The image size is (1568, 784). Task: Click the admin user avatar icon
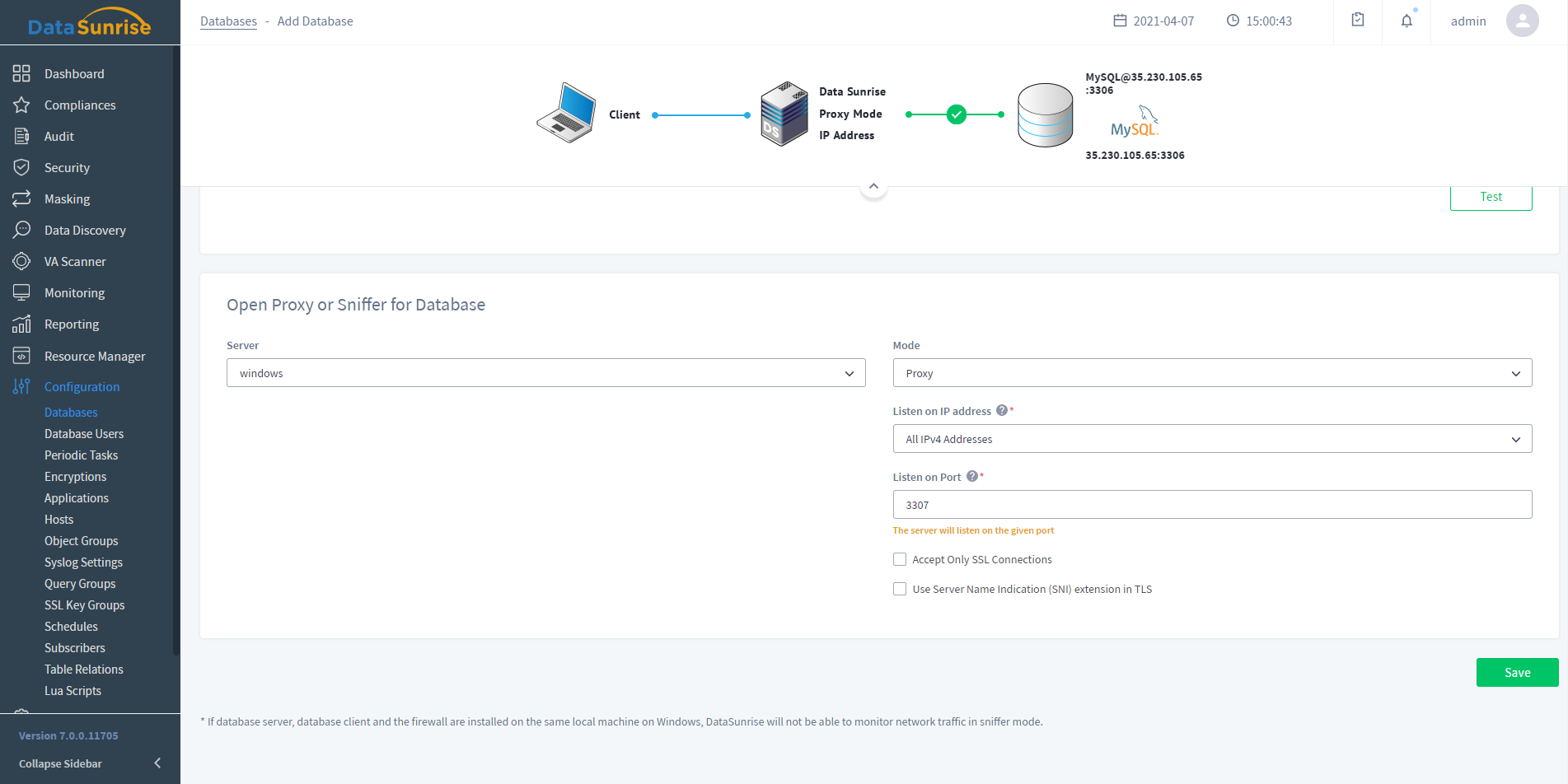pyautogui.click(x=1522, y=21)
